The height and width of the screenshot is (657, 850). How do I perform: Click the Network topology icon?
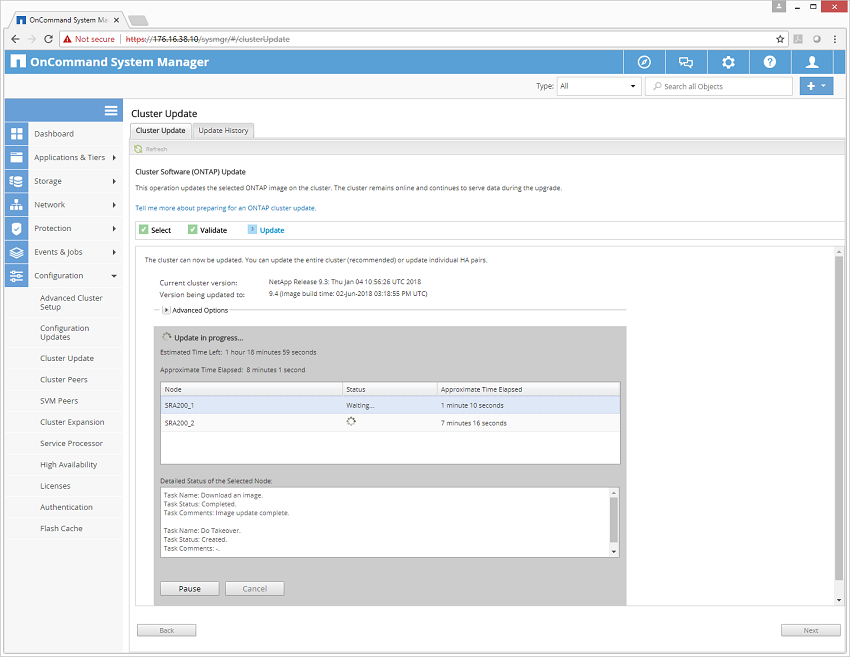click(17, 204)
